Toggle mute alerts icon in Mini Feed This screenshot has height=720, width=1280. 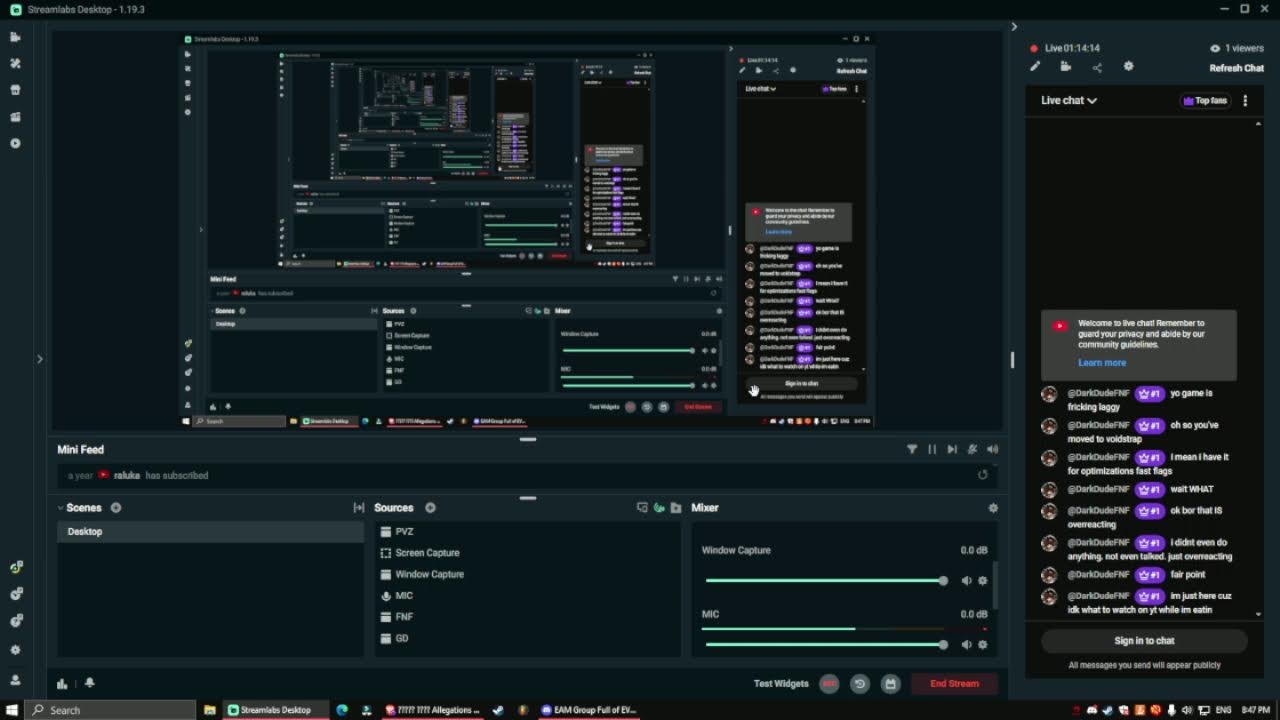coord(972,450)
